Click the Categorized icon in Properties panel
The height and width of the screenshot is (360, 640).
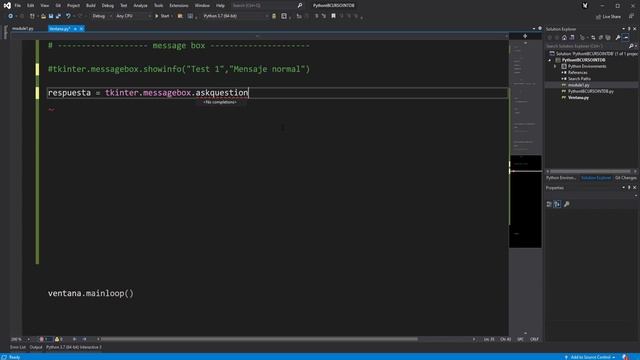(549, 204)
